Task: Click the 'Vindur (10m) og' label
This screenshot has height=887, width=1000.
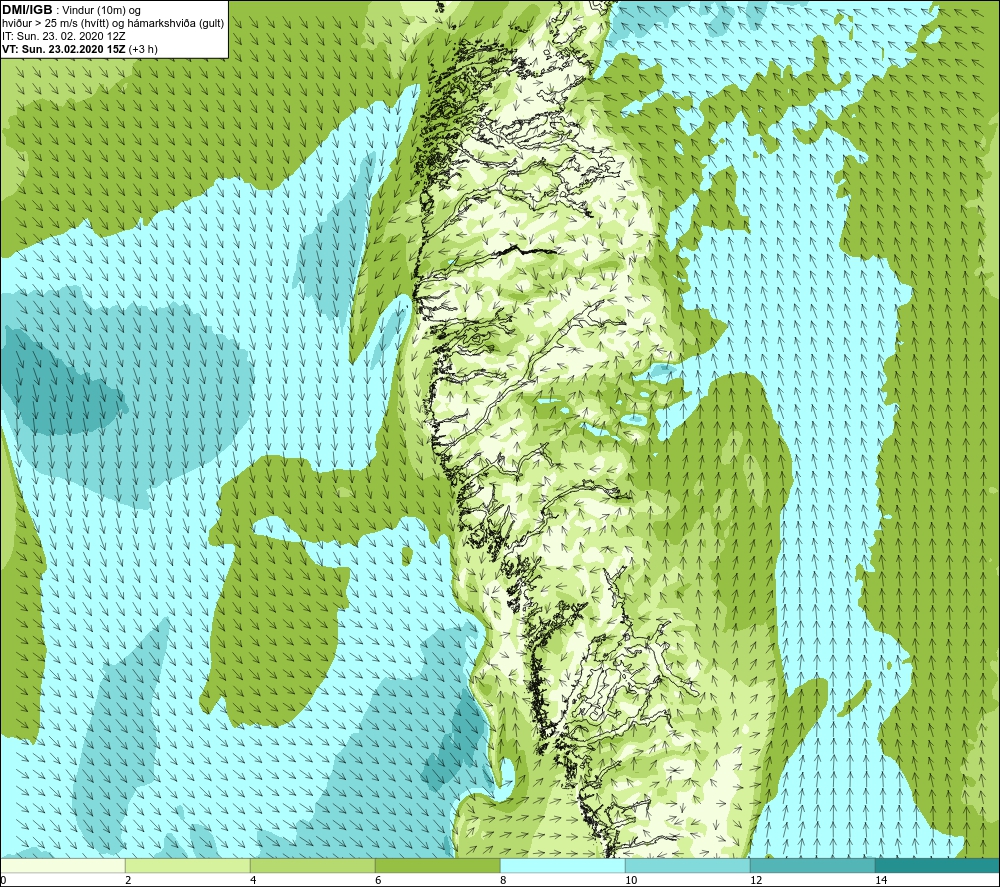Action: (x=103, y=10)
